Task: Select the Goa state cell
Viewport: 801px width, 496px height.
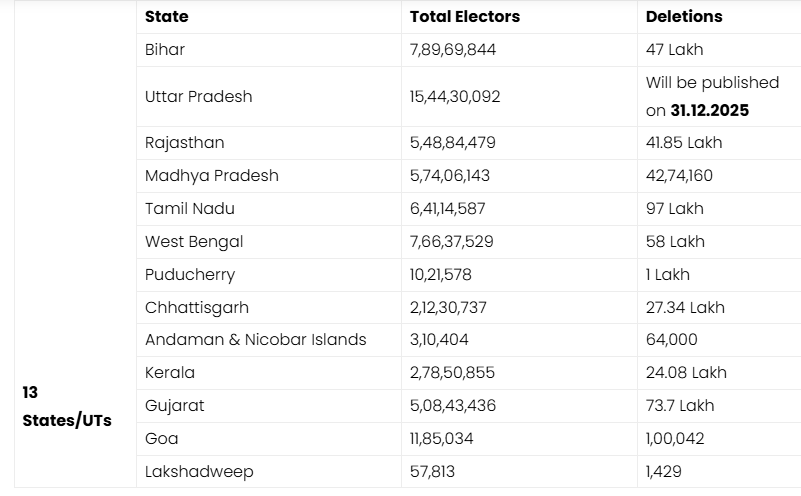Action: (x=162, y=438)
